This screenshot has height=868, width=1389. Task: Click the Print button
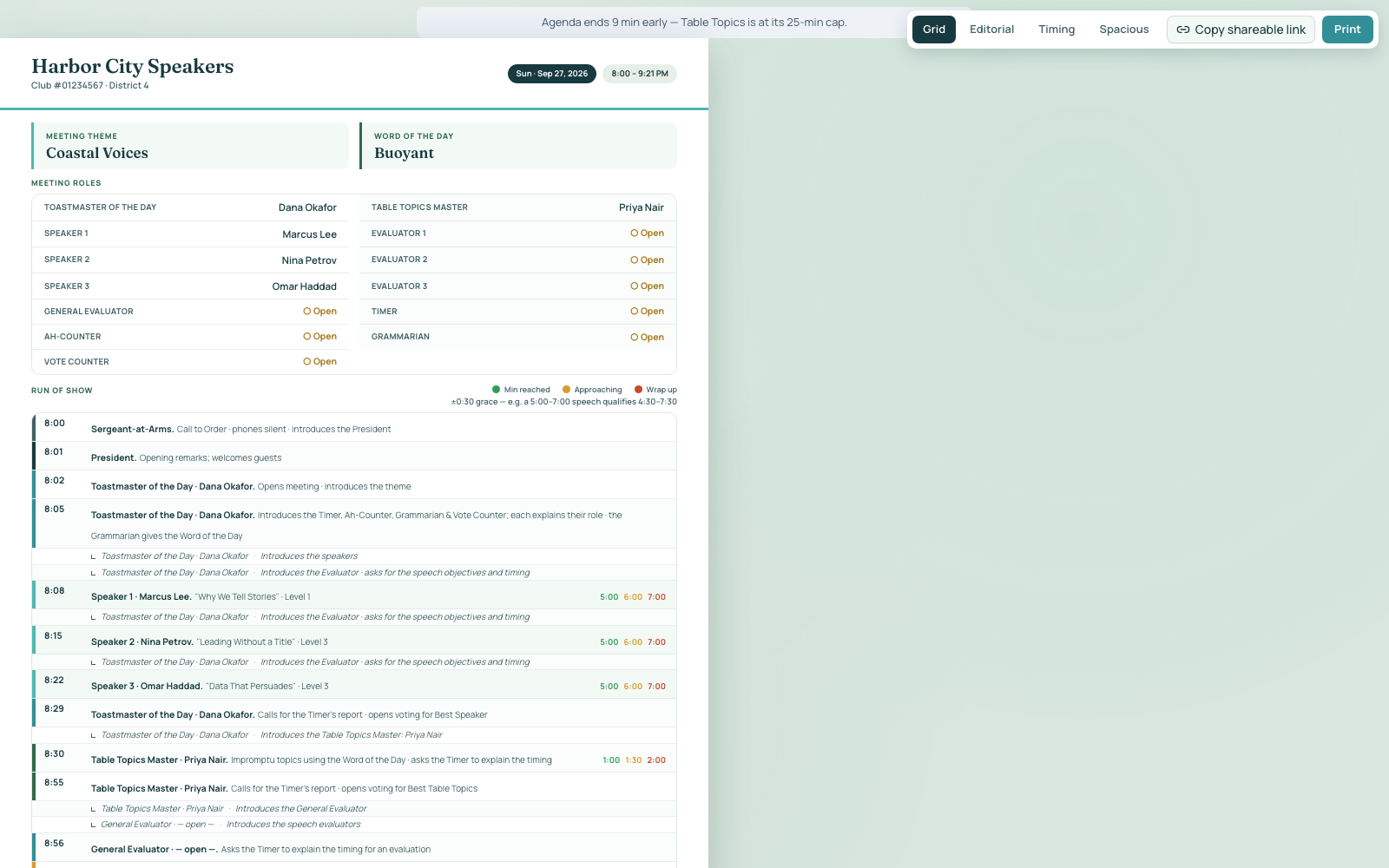pos(1347,30)
